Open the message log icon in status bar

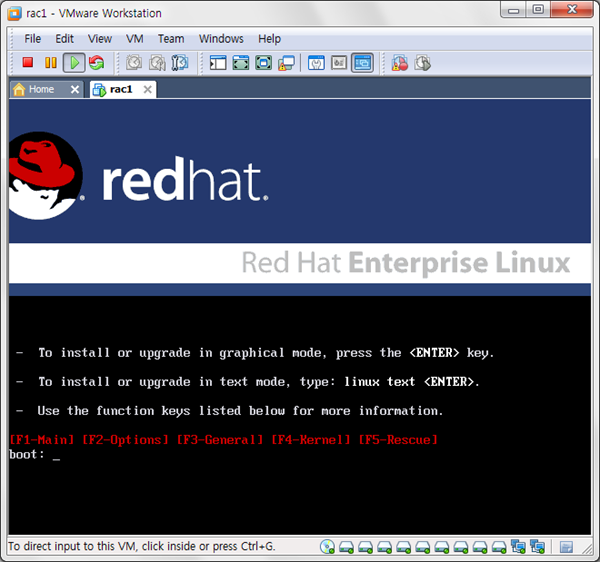click(566, 547)
